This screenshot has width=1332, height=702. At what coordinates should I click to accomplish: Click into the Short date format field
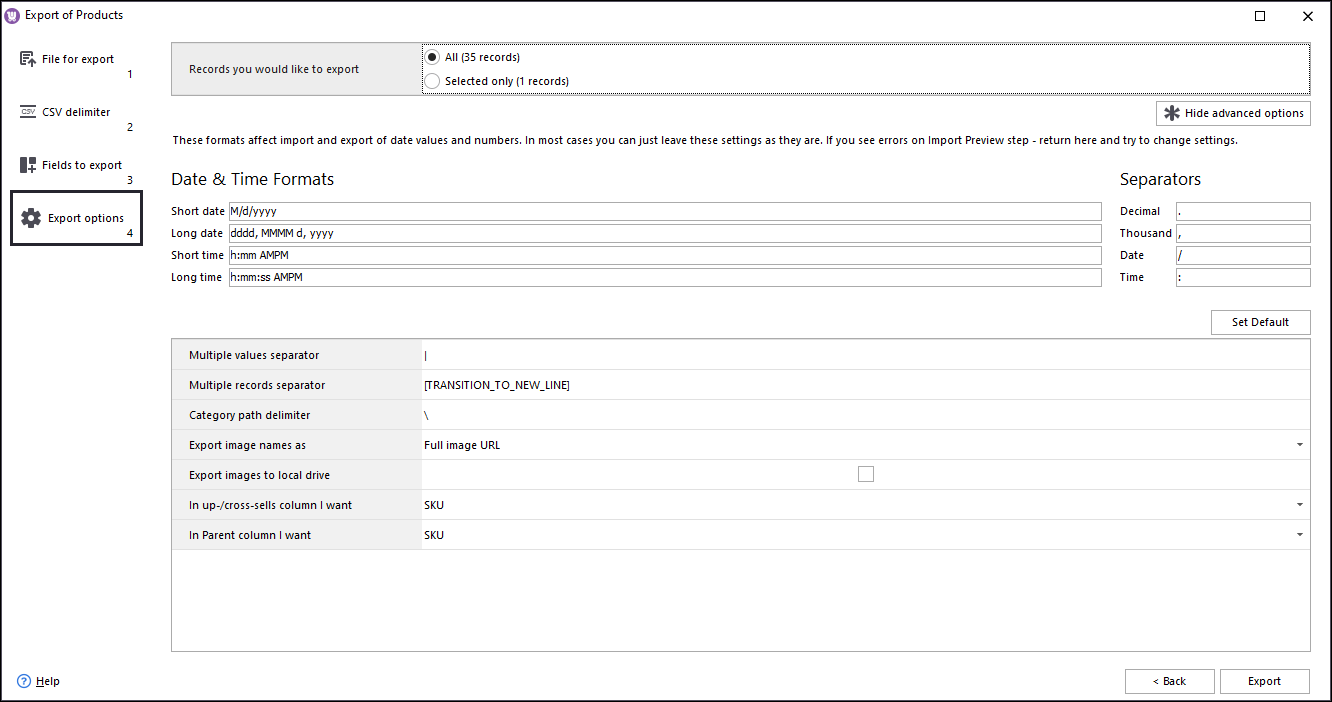tap(665, 211)
